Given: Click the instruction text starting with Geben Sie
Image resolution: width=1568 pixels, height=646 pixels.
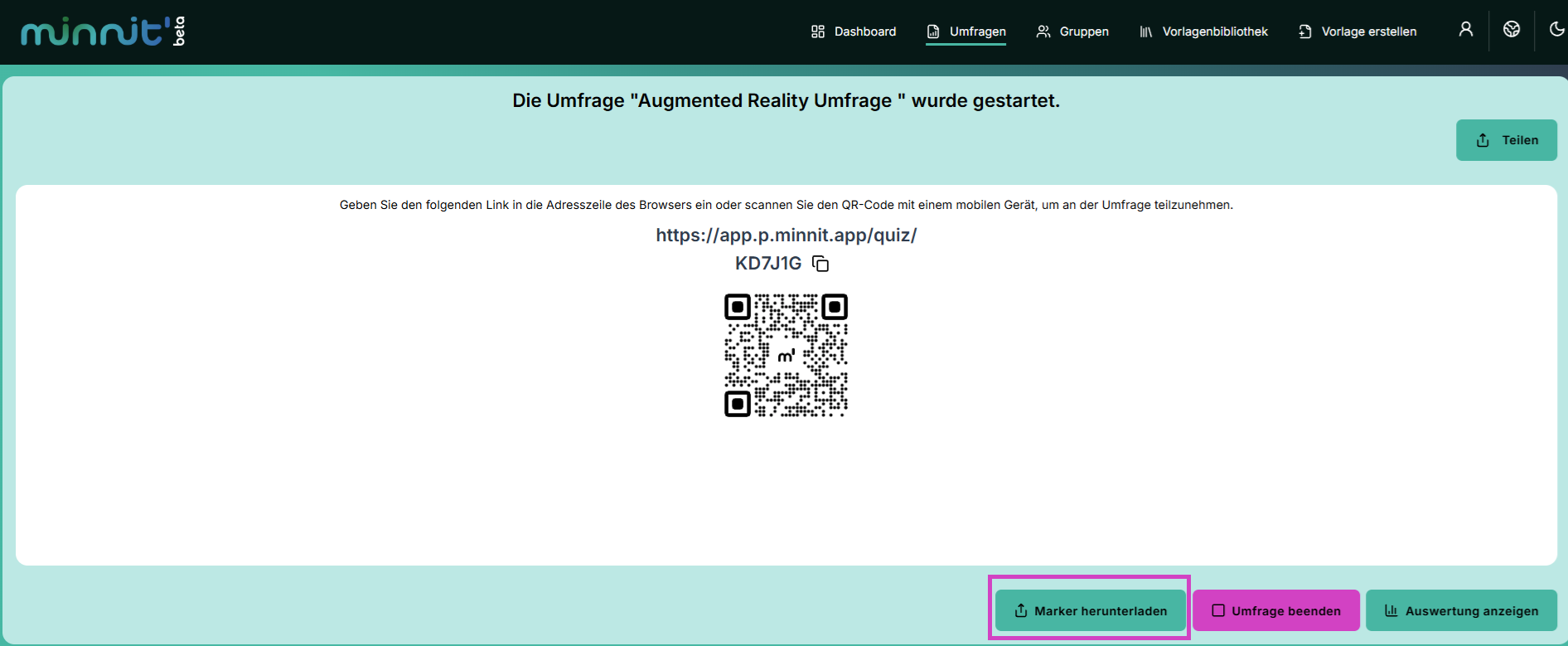Looking at the screenshot, I should pyautogui.click(x=786, y=205).
